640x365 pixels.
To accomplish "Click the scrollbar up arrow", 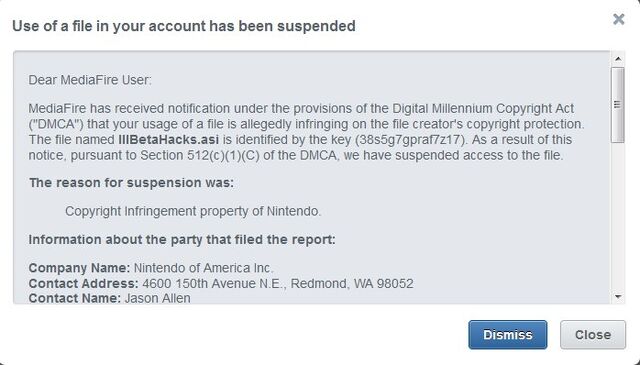I will [x=618, y=59].
